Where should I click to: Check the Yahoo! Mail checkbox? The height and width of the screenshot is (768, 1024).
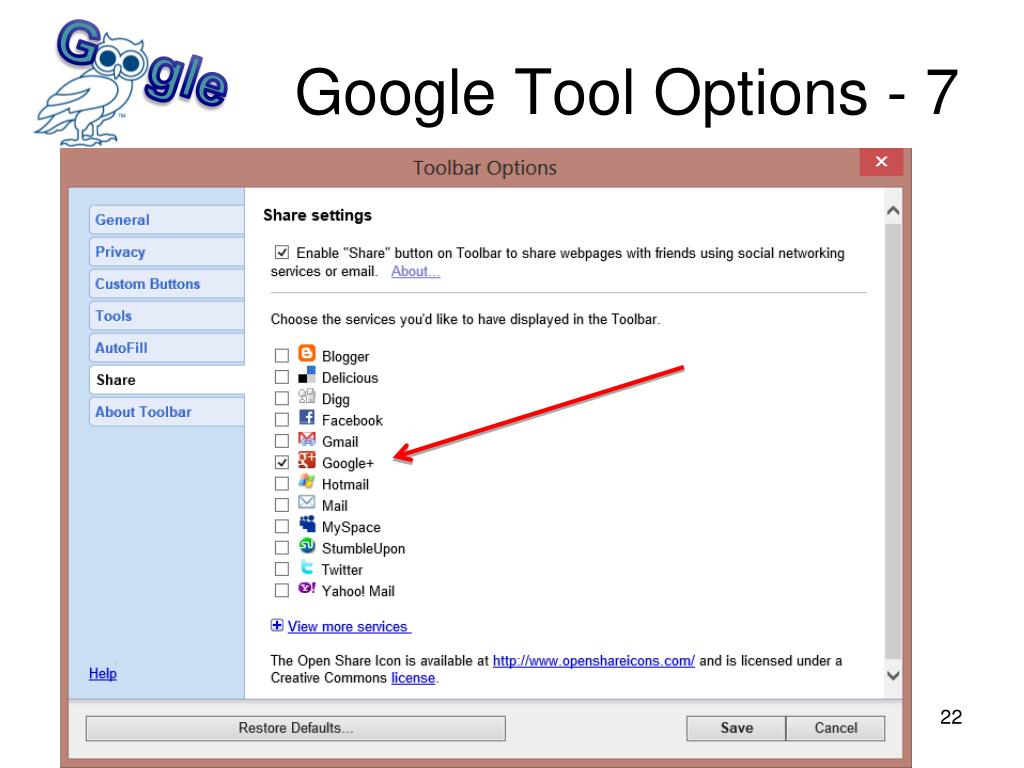281,590
